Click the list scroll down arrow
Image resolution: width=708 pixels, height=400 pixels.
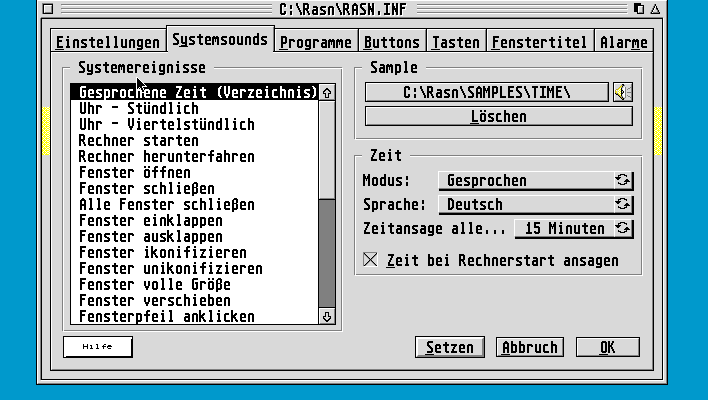click(x=327, y=316)
